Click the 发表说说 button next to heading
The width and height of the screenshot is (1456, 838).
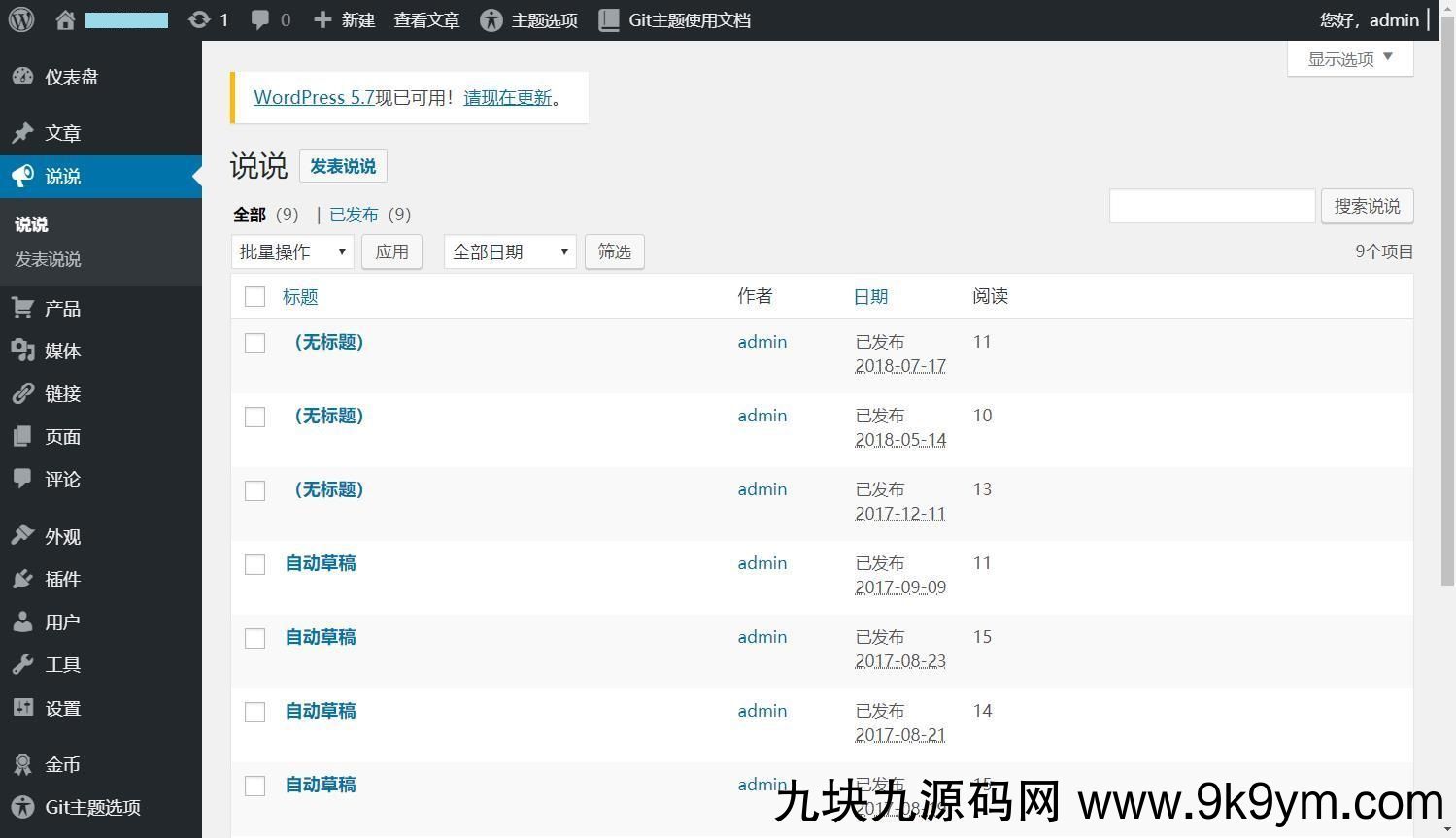(343, 166)
